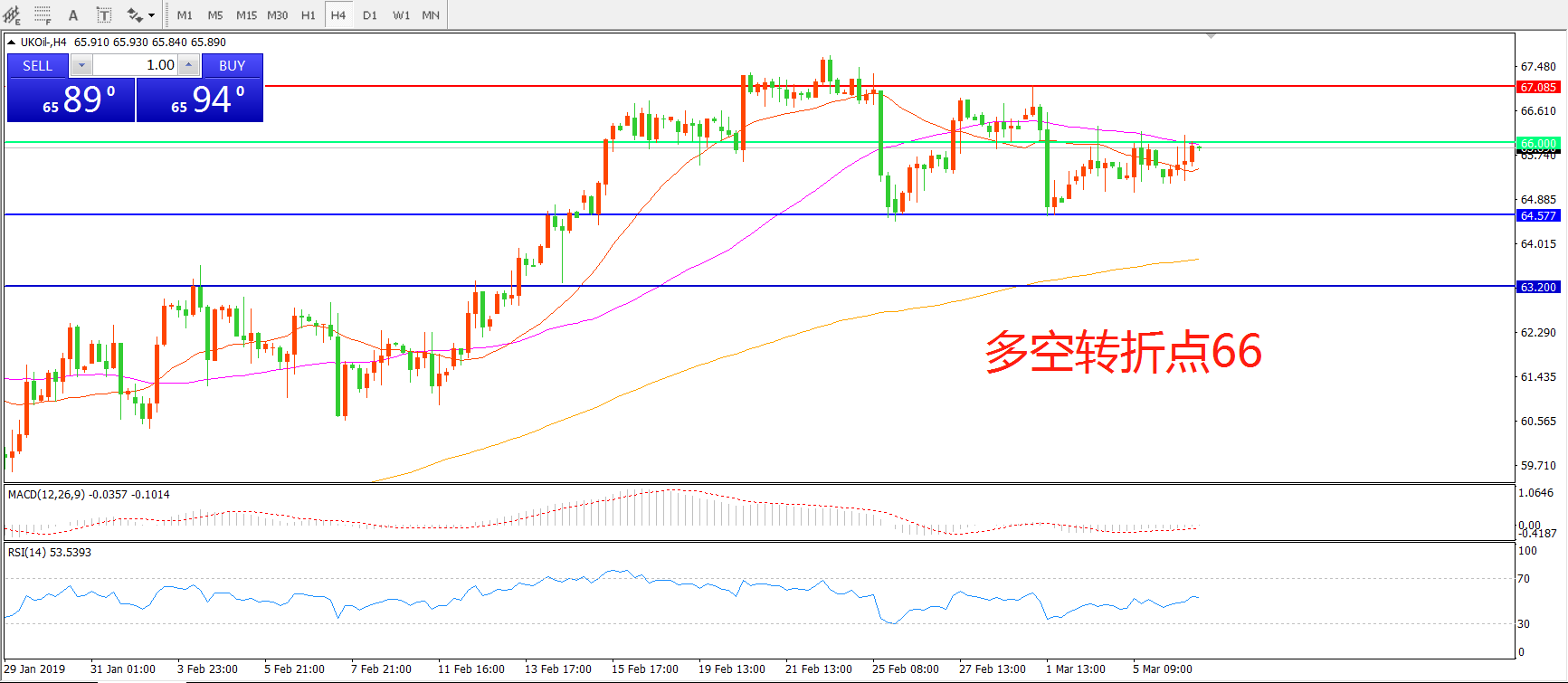Click the chart shift marker triangle
This screenshot has height=683, width=1568.
[x=1211, y=36]
